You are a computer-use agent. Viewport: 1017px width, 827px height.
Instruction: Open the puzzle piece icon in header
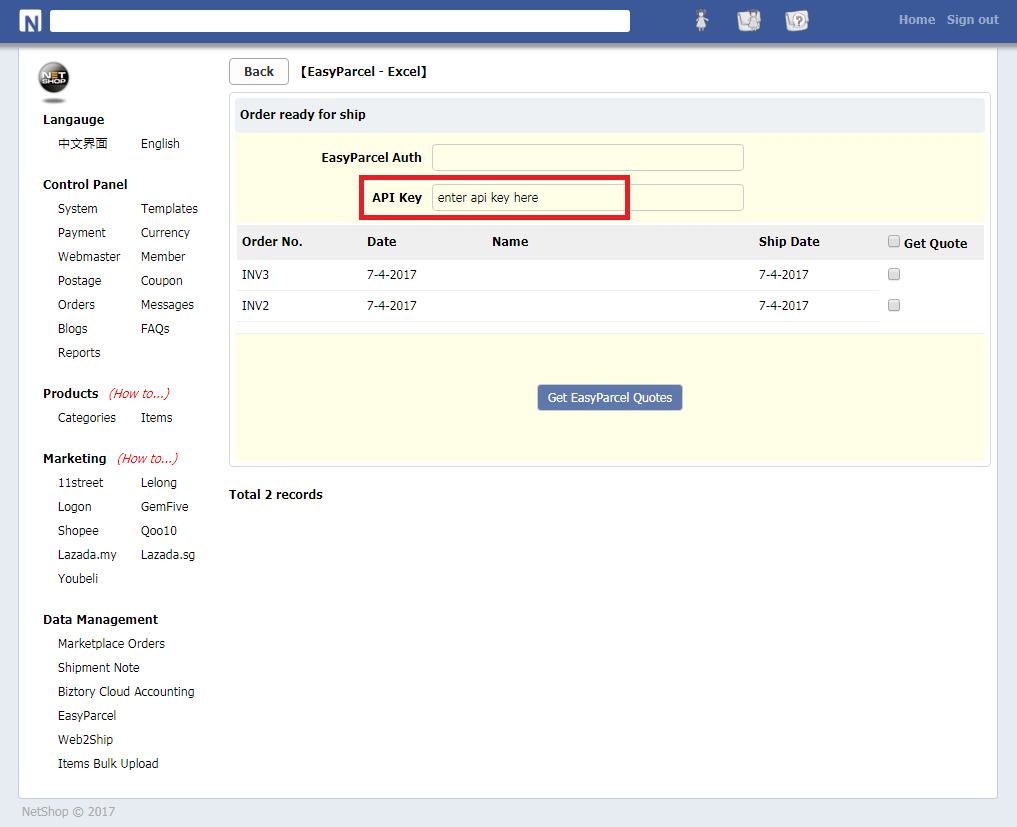click(x=748, y=21)
